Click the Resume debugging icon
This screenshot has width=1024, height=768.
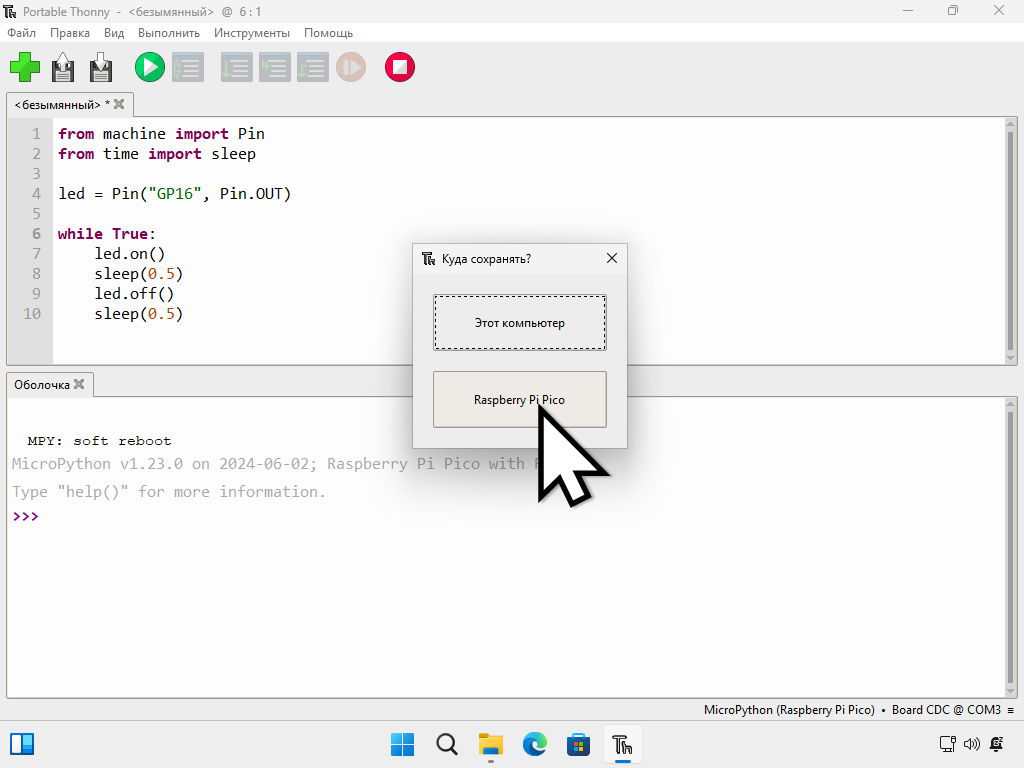351,67
